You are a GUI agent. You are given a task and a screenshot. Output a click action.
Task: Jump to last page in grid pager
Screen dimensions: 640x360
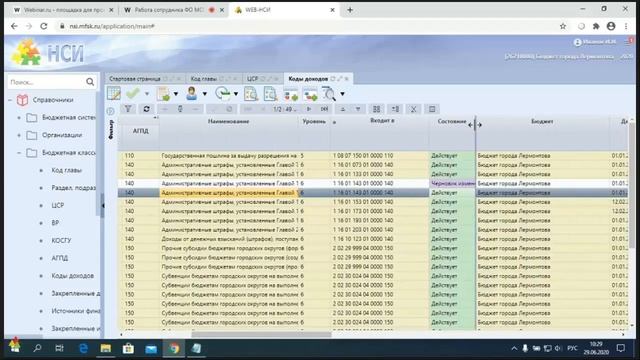[x=324, y=109]
